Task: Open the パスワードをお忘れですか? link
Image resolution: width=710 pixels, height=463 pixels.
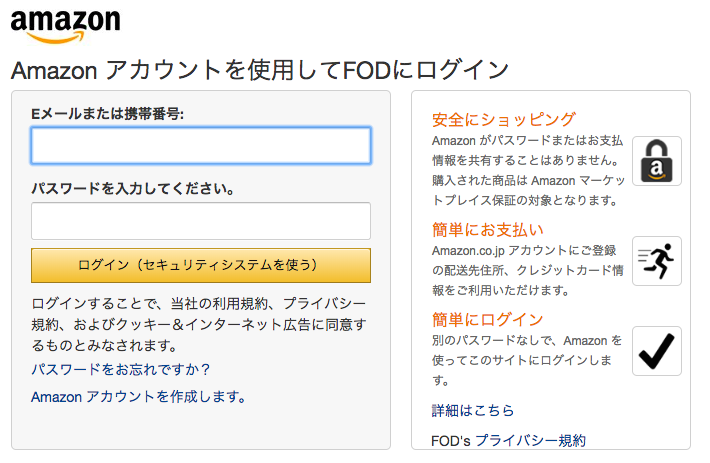Action: point(120,369)
